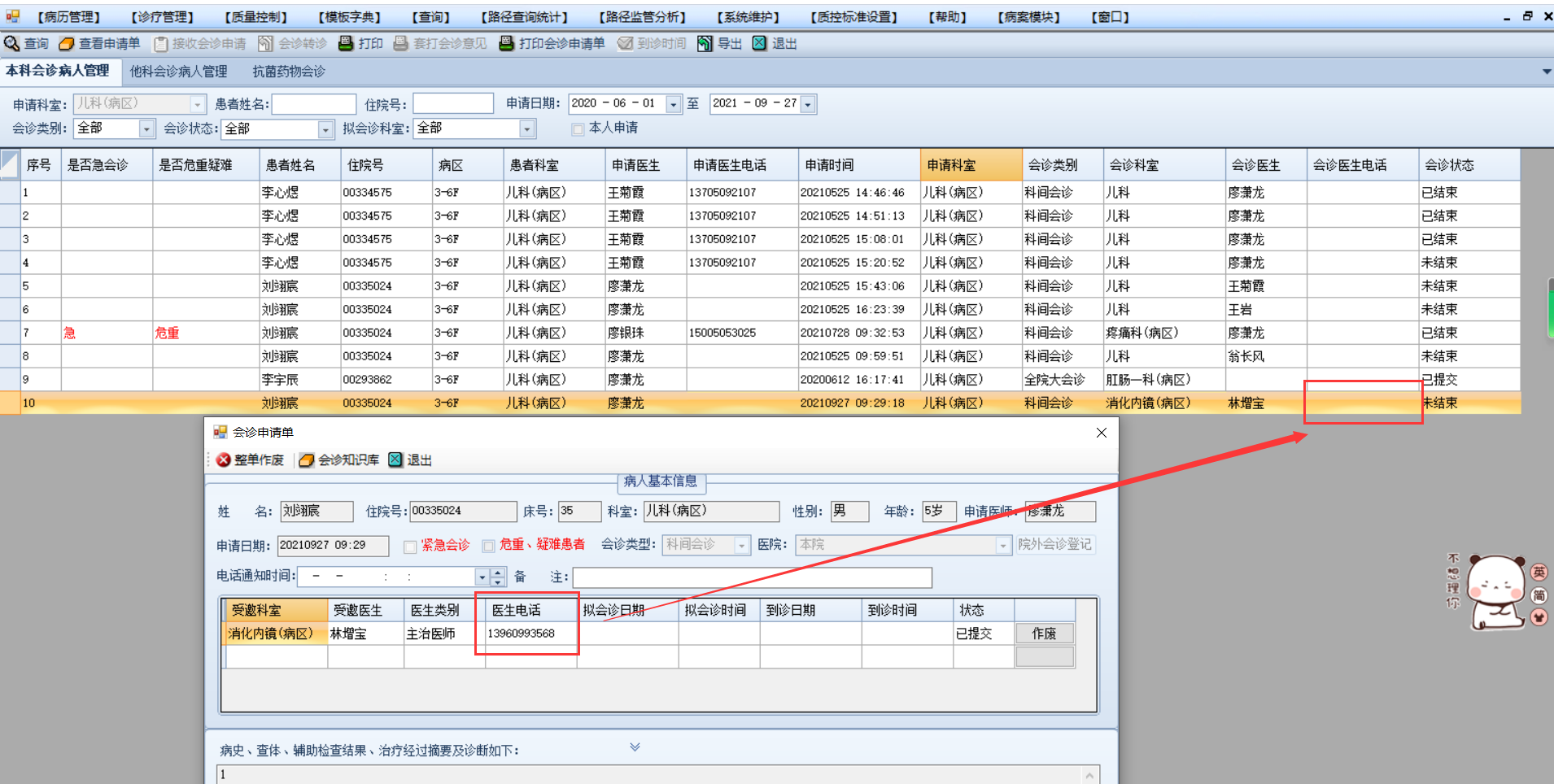Expand the 会诊类别 dropdown
The height and width of the screenshot is (784, 1554).
tap(146, 129)
